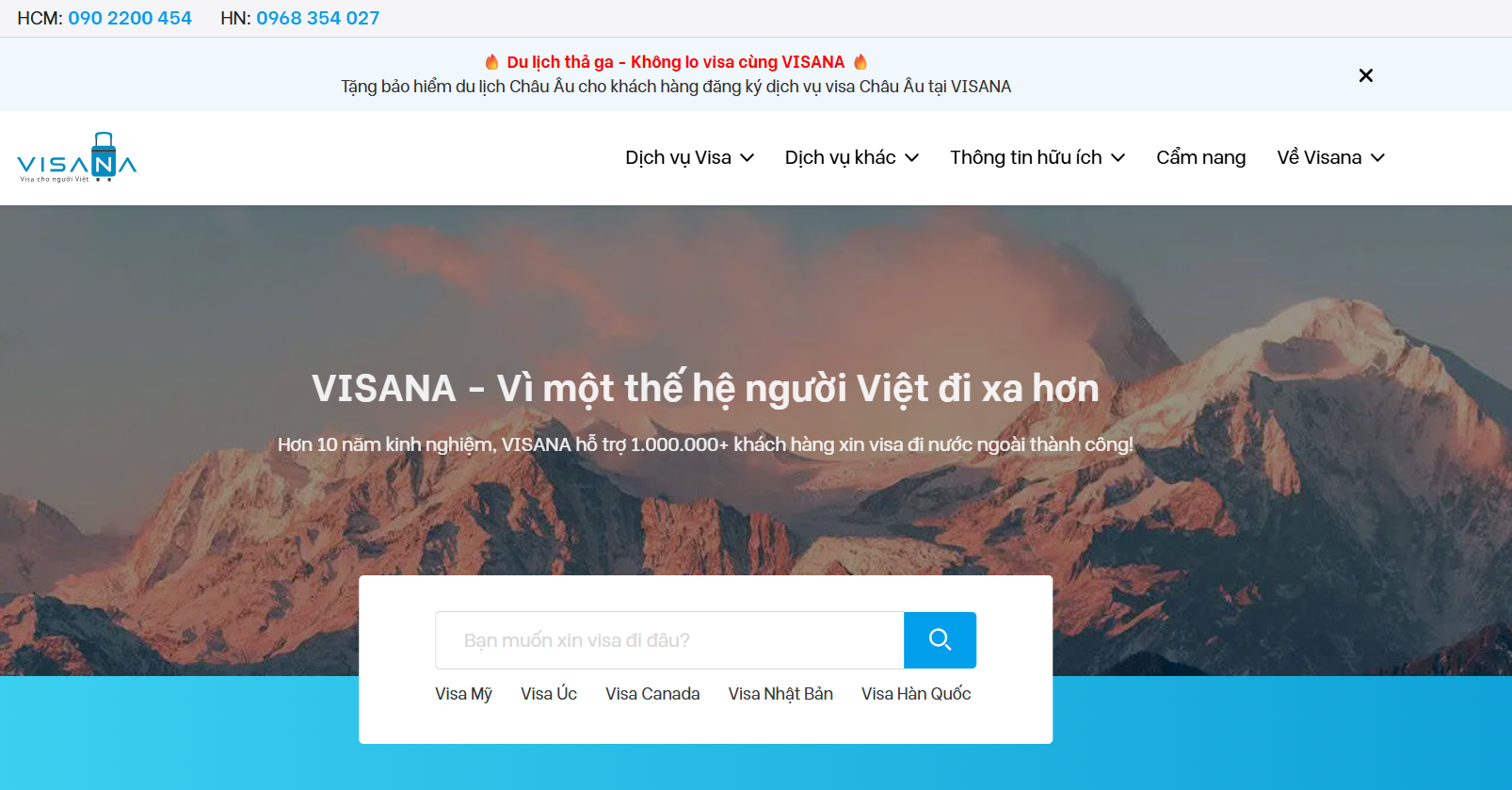Image resolution: width=1512 pixels, height=790 pixels.
Task: Open the Dịch vụ Visa menu
Action: pyautogui.click(x=678, y=157)
